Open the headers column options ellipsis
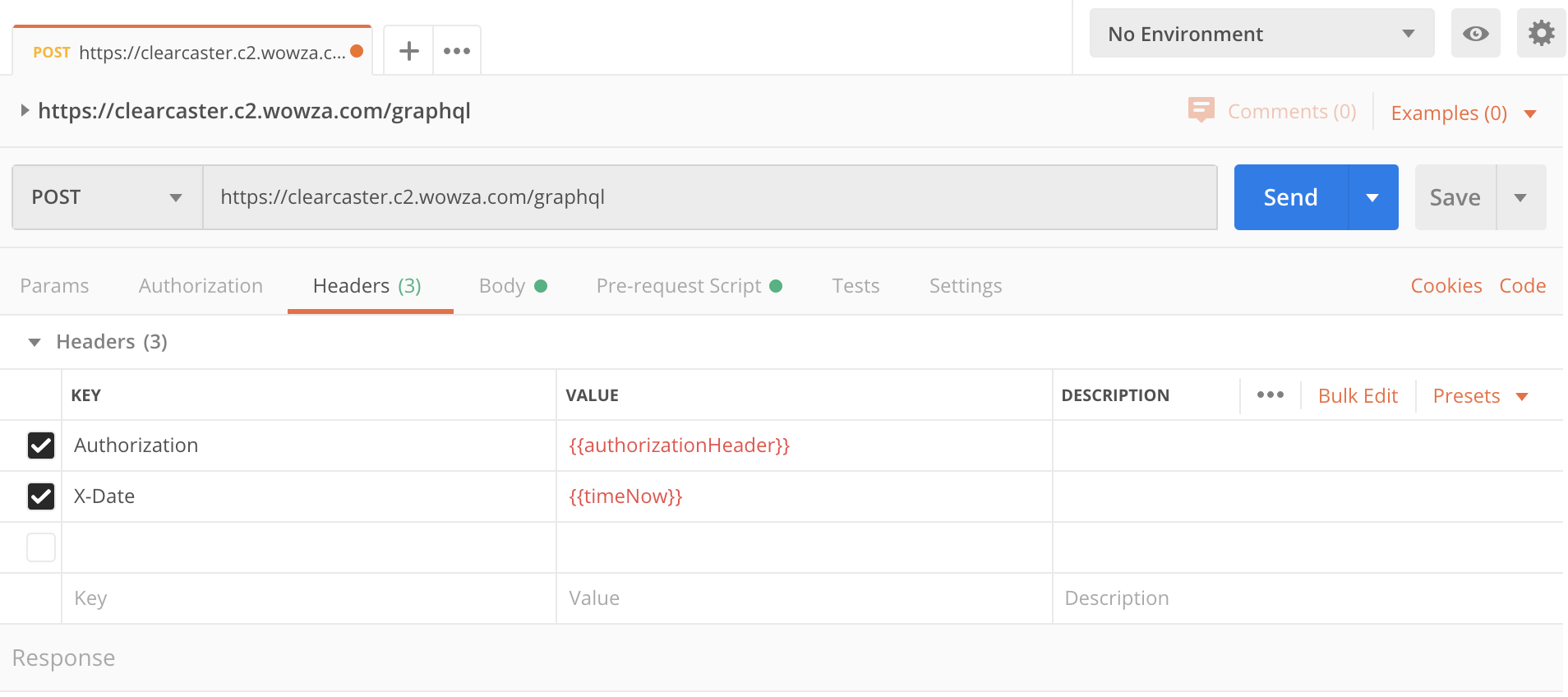The width and height of the screenshot is (1568, 697). pos(1270,395)
